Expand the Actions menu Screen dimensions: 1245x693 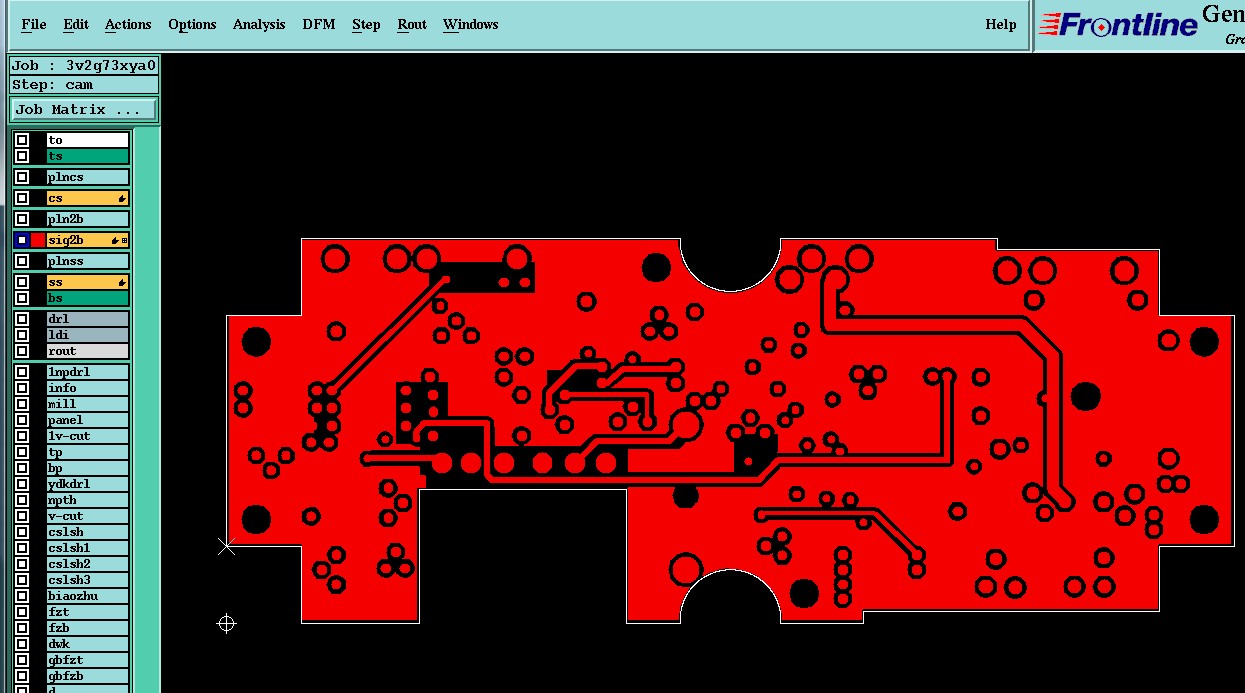point(128,25)
